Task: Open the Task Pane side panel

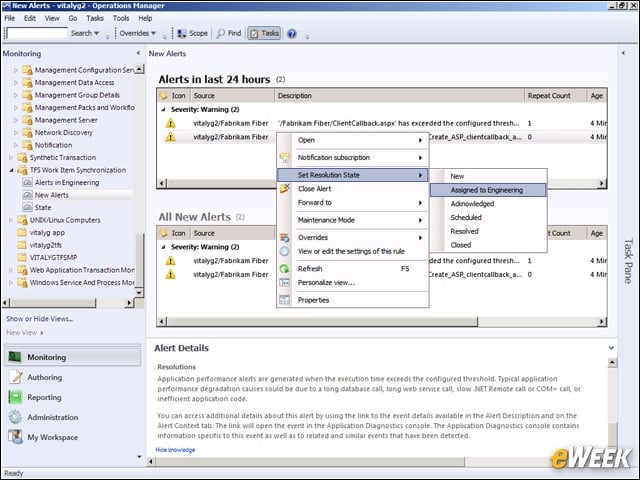Action: click(629, 261)
